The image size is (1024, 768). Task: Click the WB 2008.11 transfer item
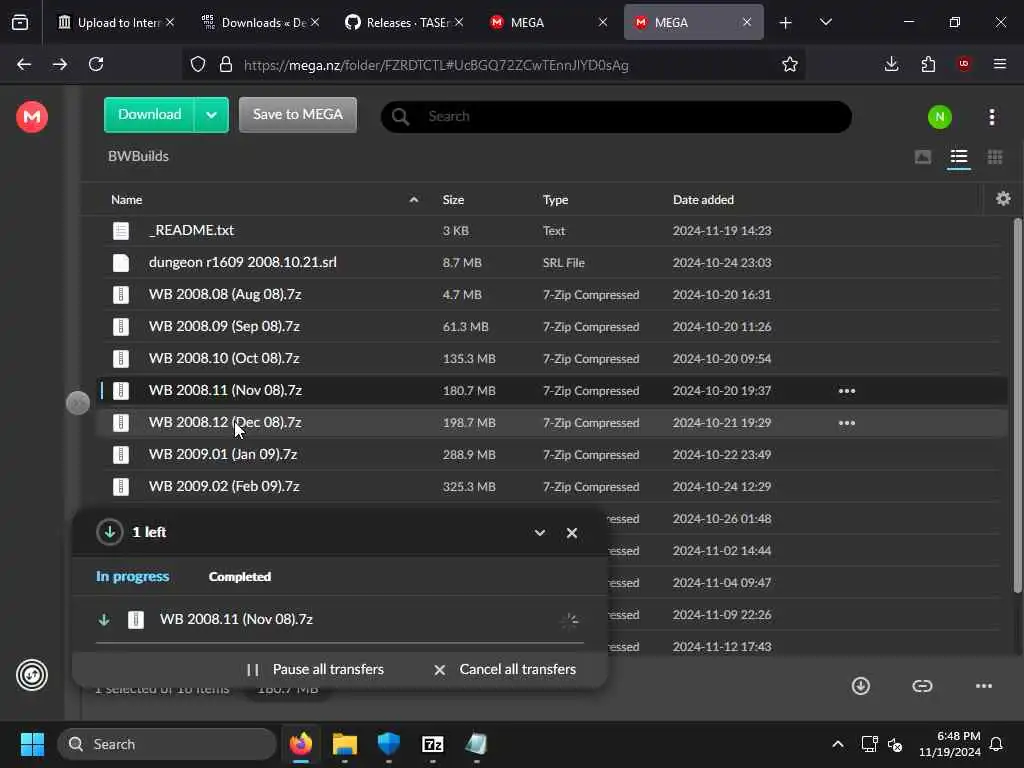pos(339,619)
